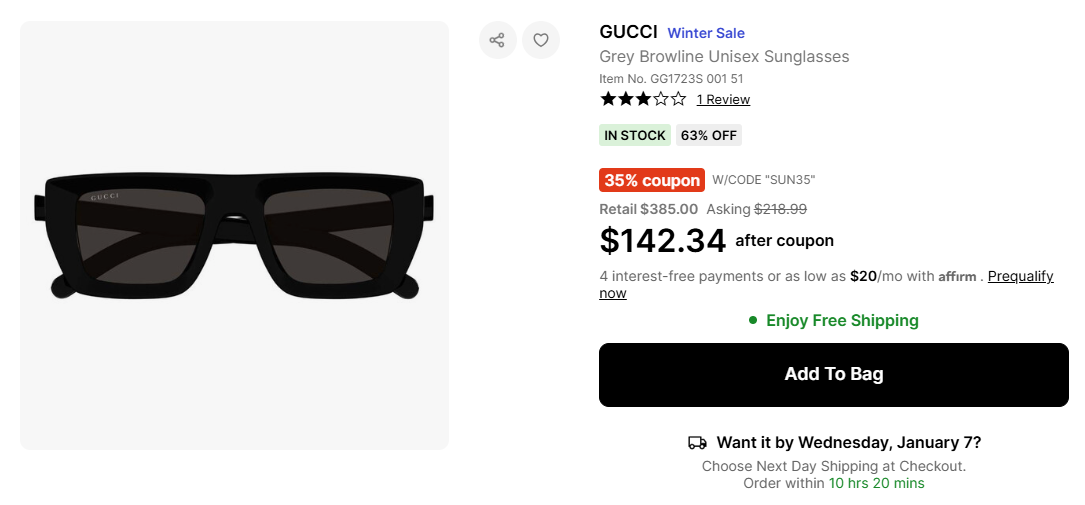
Task: Click the Enjoy Free Shipping text
Action: 842,320
